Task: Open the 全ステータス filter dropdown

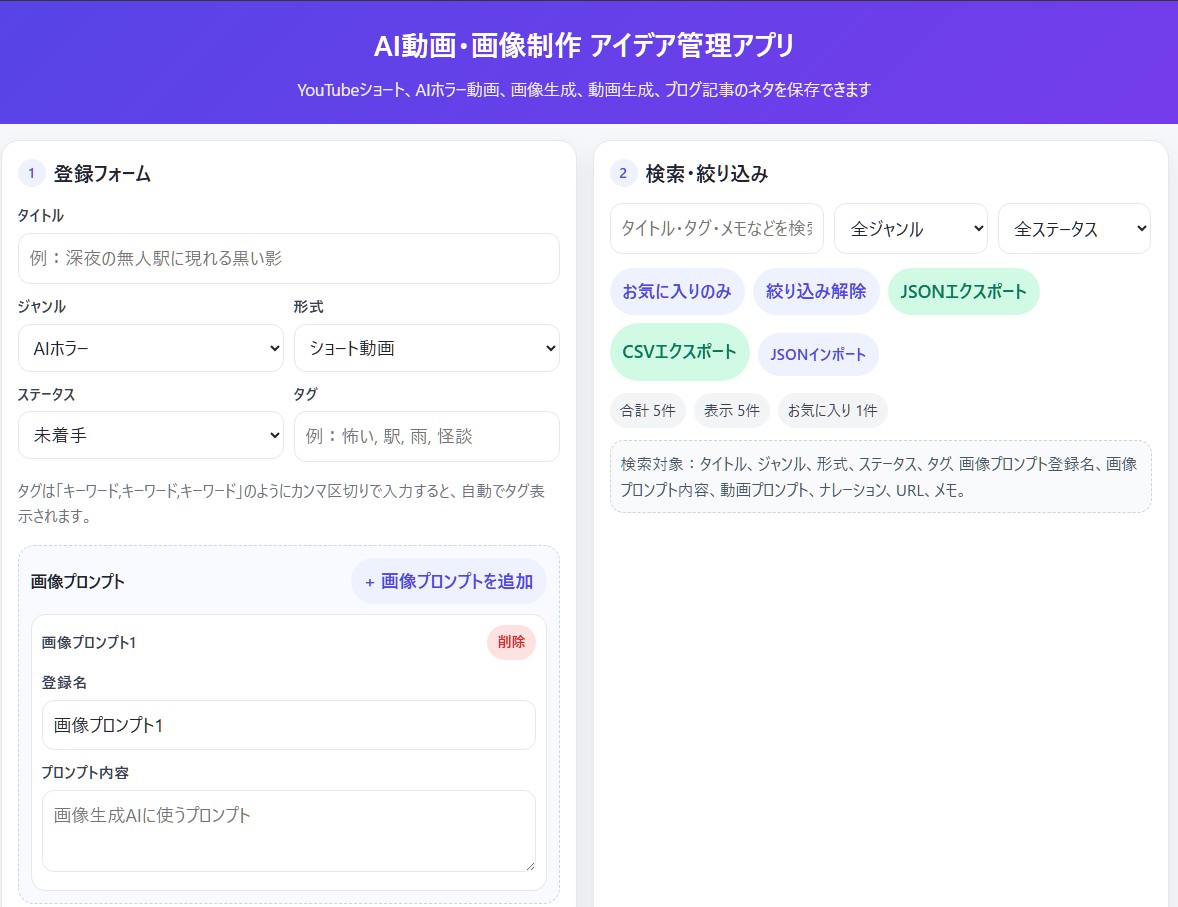Action: click(1074, 228)
